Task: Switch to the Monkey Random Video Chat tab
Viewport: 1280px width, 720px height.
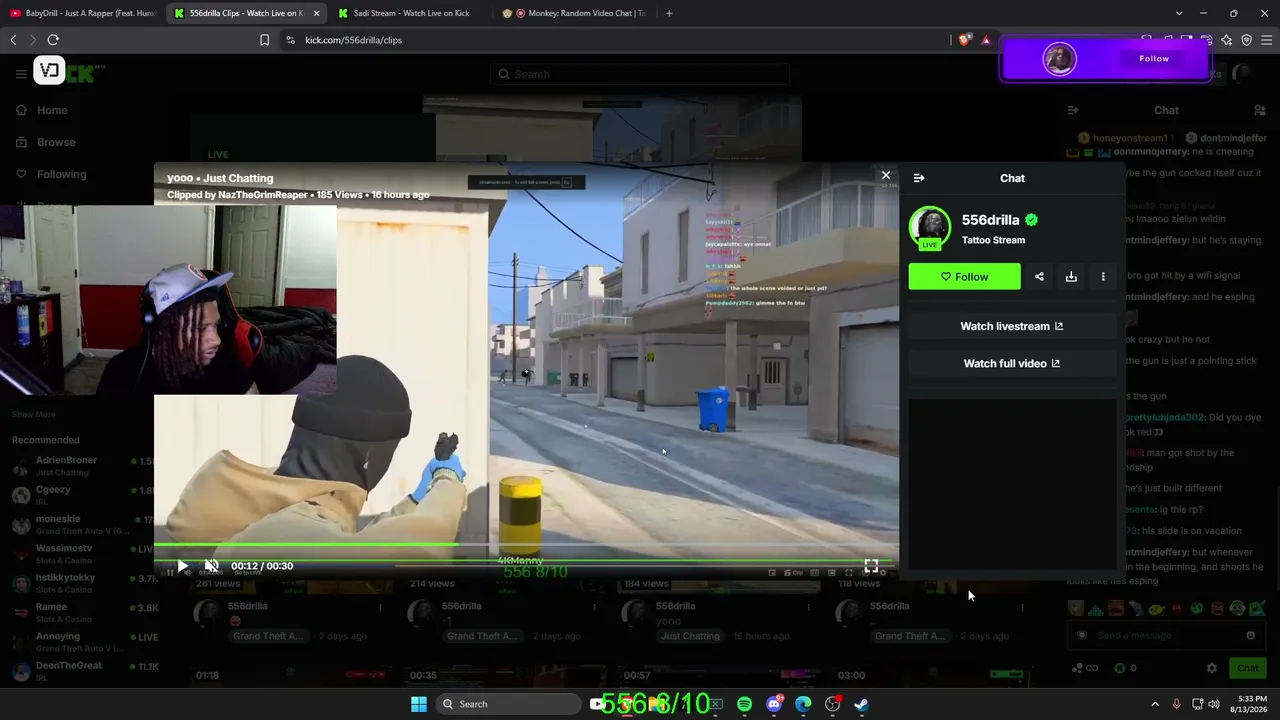Action: pos(573,13)
